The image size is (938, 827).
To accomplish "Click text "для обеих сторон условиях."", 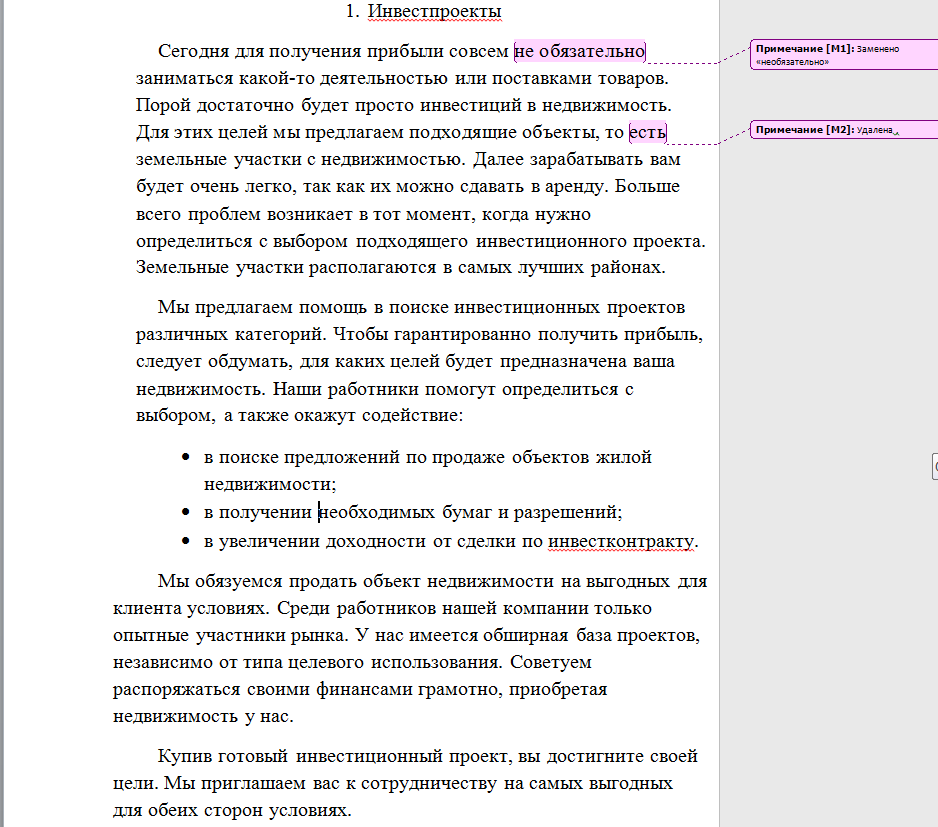I will click(x=232, y=811).
